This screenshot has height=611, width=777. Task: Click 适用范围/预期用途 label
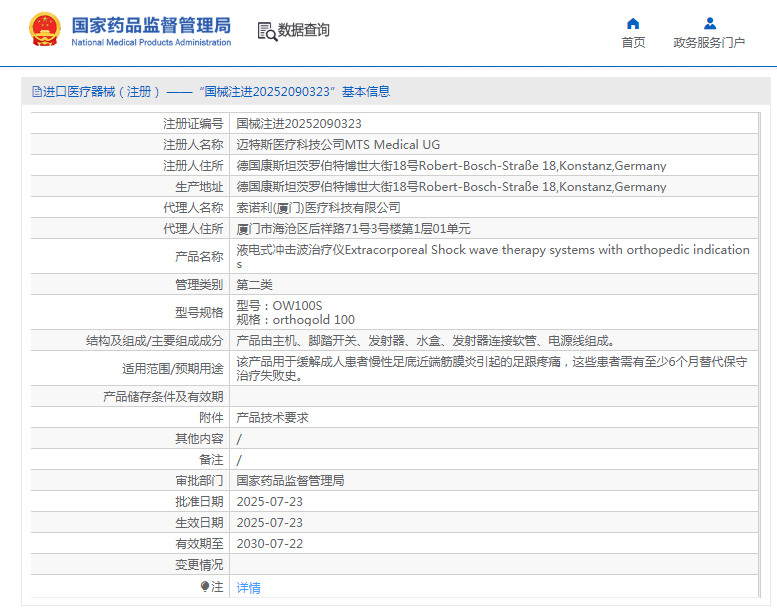172,369
